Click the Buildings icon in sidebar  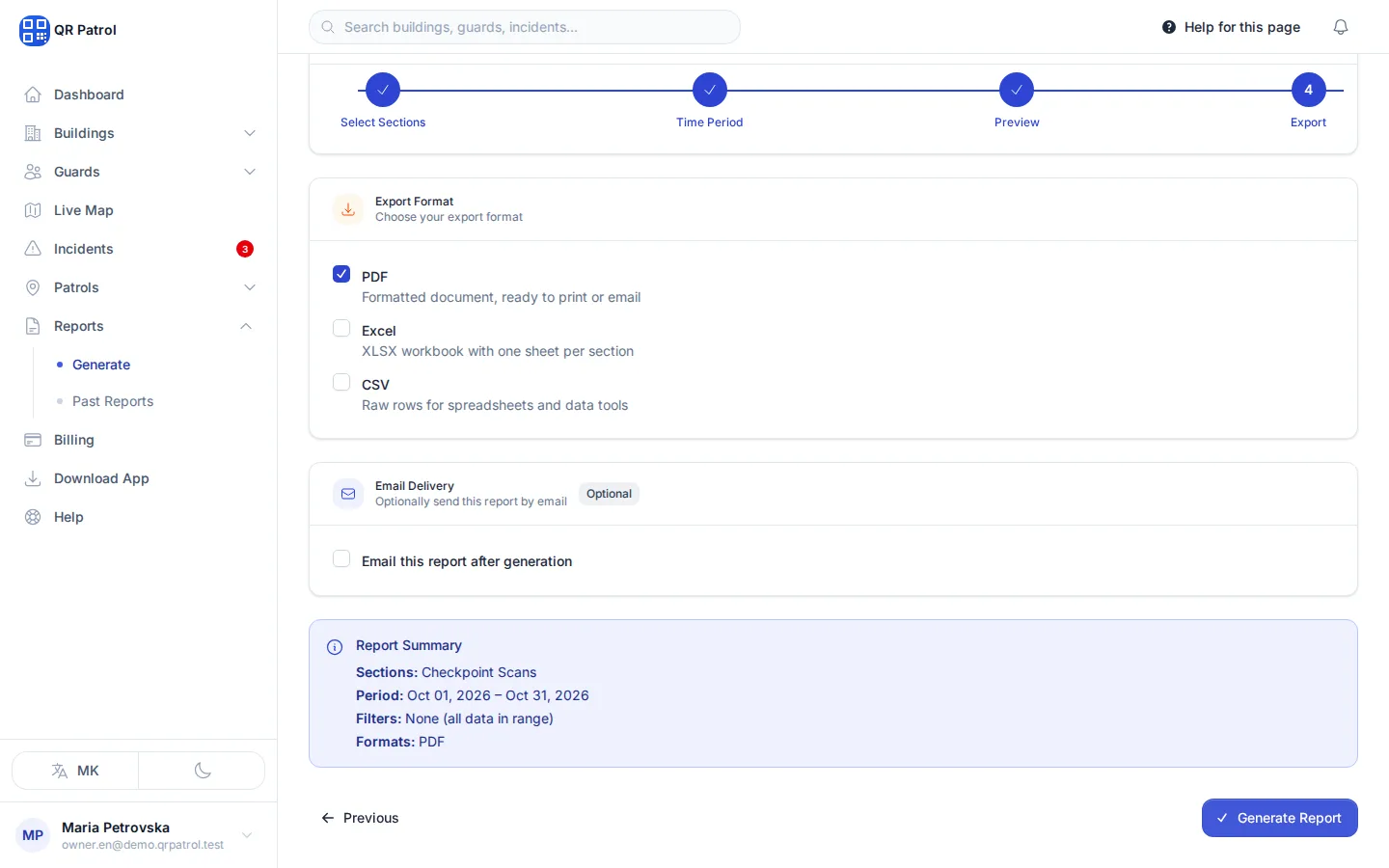click(x=33, y=133)
